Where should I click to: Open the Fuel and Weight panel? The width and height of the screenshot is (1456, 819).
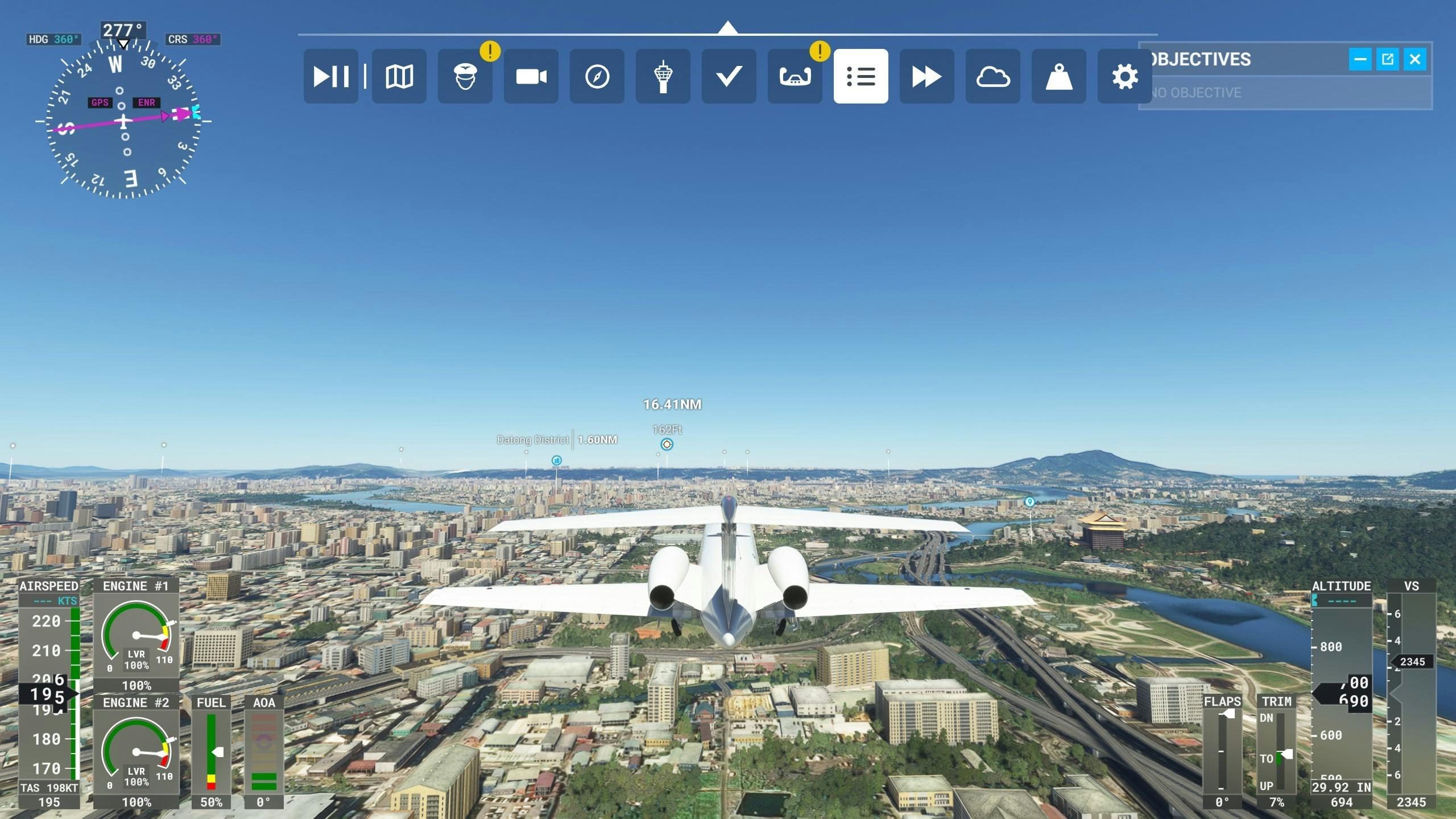tap(1058, 76)
